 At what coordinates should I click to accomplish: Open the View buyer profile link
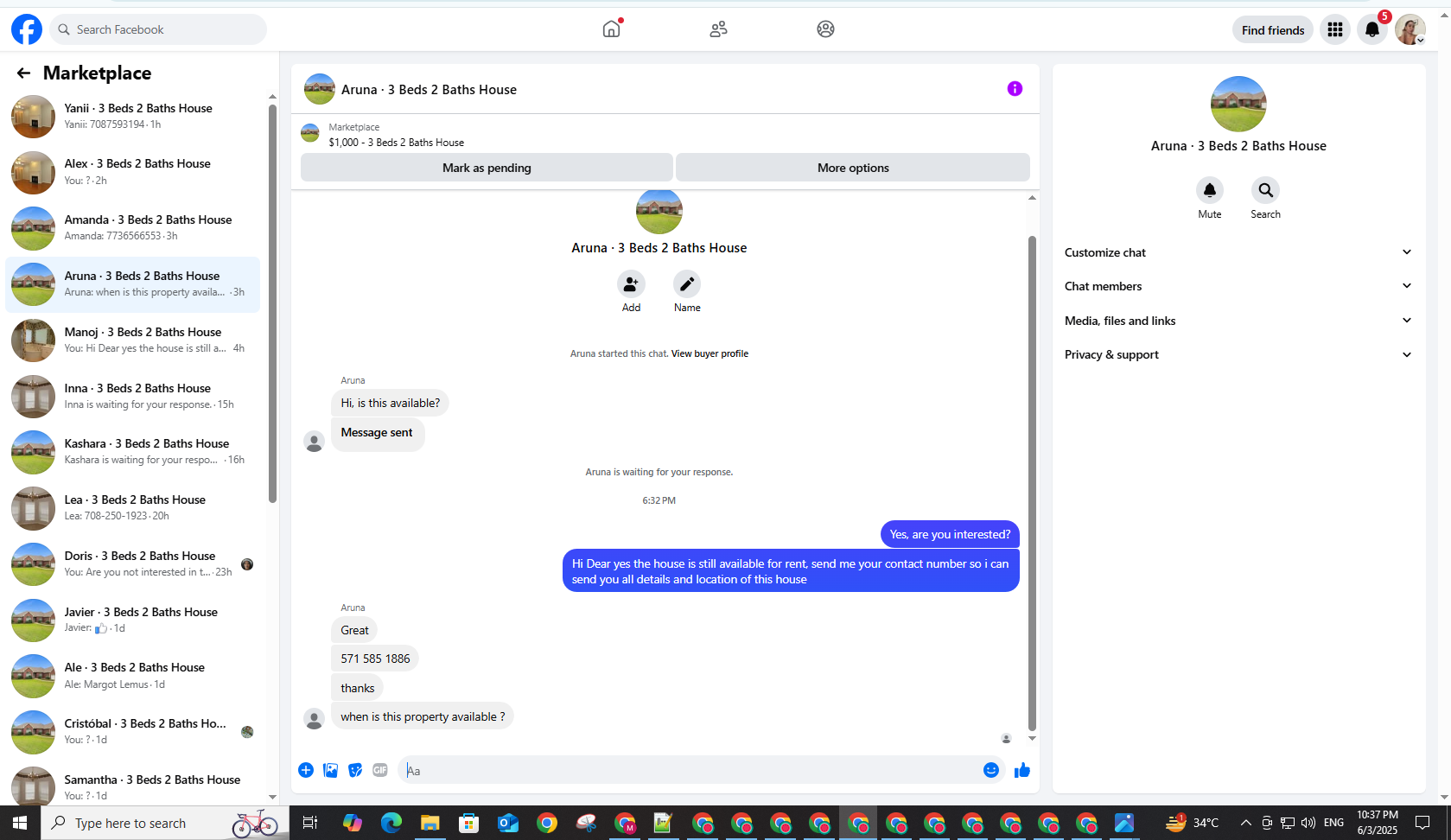[x=710, y=353]
